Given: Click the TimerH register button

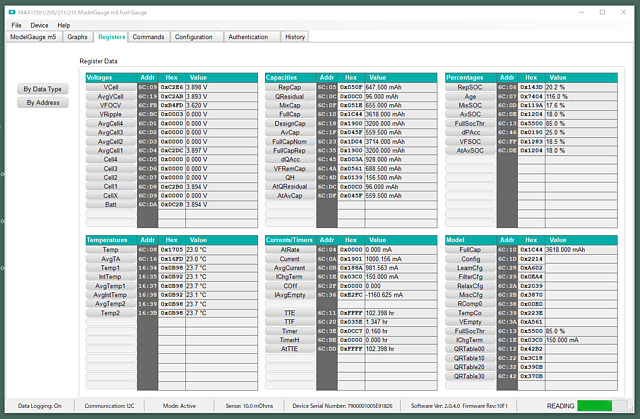Looking at the screenshot, I should tap(290, 340).
